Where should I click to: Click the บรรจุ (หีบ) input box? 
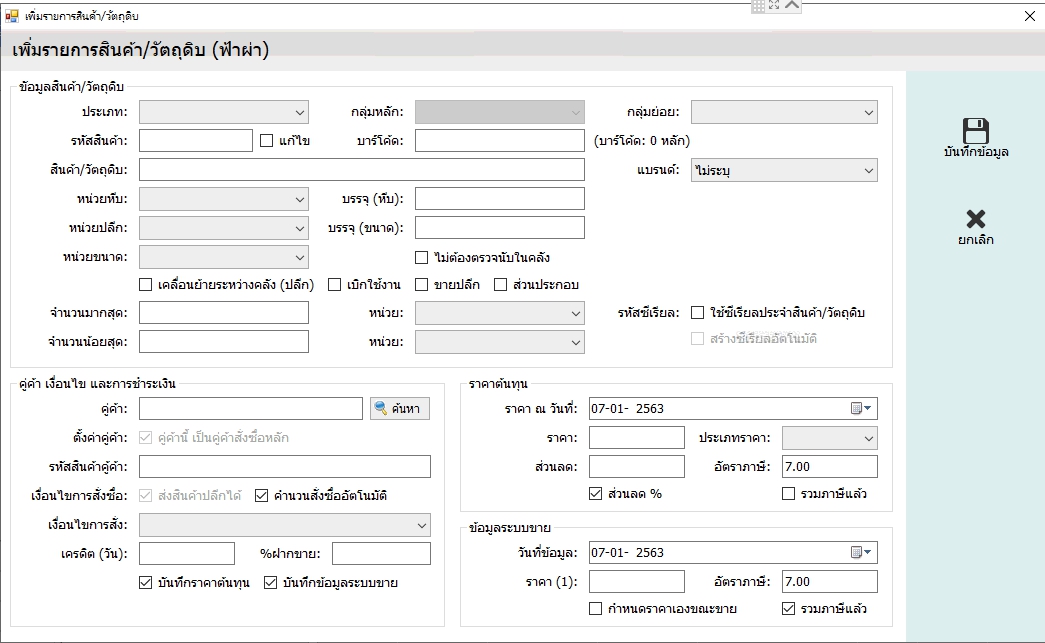click(x=500, y=199)
